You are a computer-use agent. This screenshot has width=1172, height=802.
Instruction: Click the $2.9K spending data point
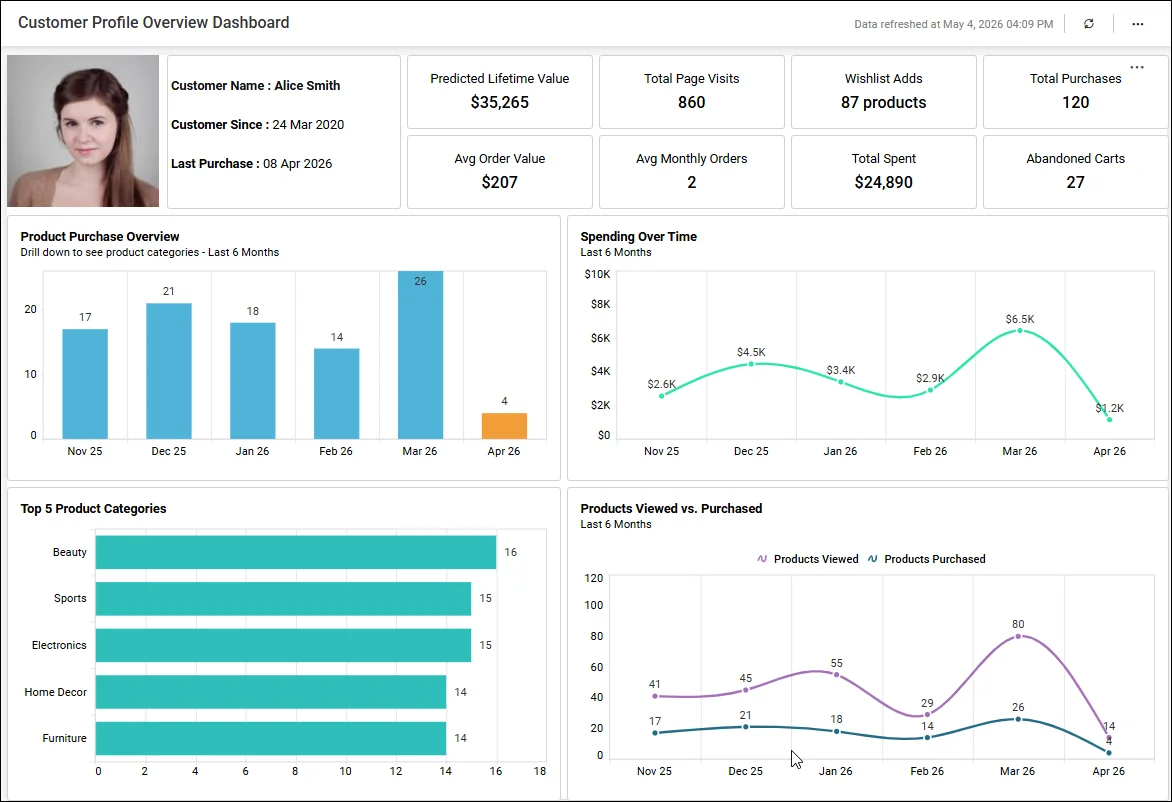tap(930, 389)
